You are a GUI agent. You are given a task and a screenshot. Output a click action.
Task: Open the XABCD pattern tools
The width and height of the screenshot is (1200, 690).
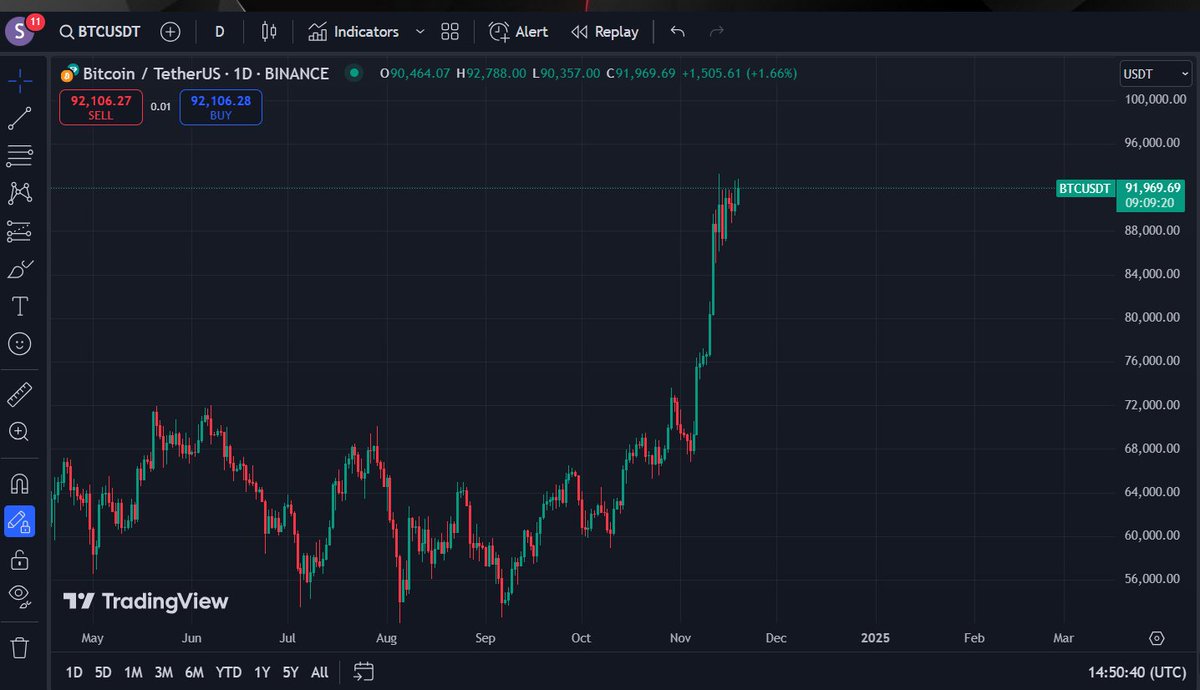click(x=20, y=193)
